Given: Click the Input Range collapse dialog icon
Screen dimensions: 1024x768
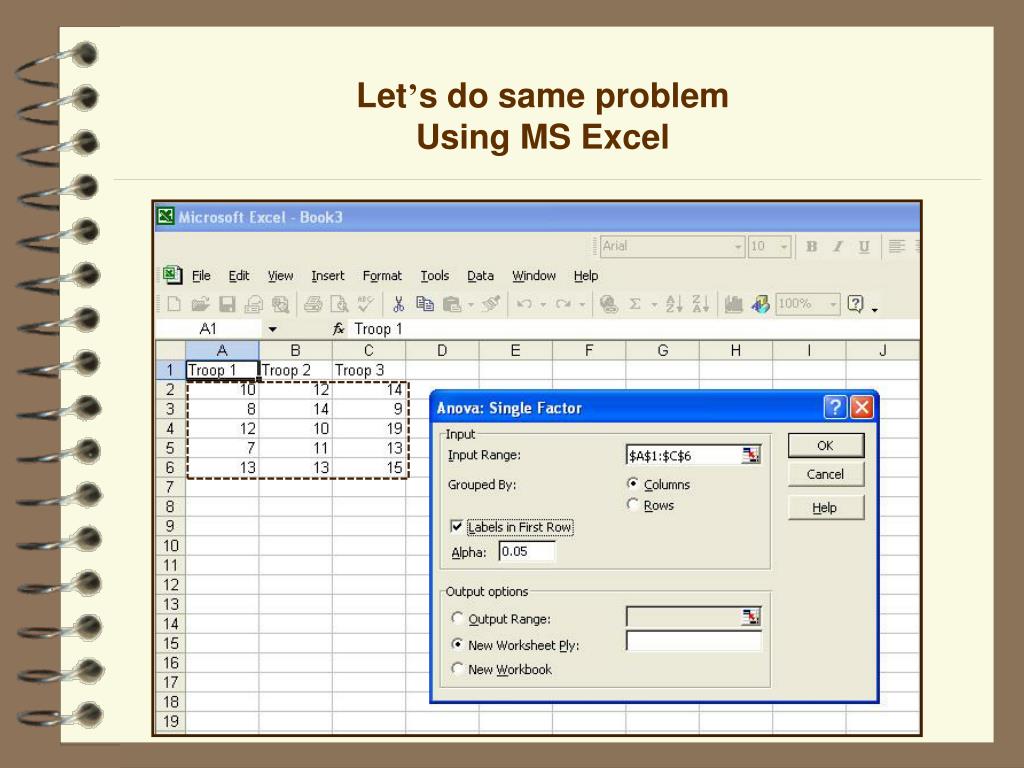Looking at the screenshot, I should [751, 455].
